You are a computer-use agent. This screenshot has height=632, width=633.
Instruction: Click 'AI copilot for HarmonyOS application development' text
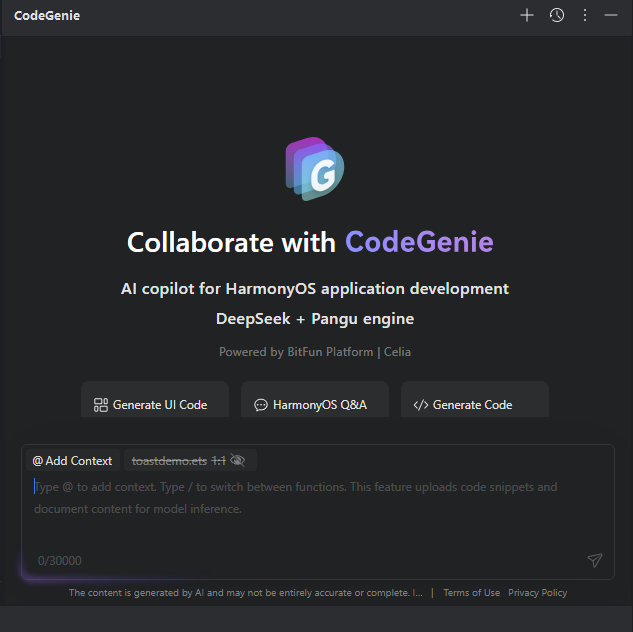315,289
